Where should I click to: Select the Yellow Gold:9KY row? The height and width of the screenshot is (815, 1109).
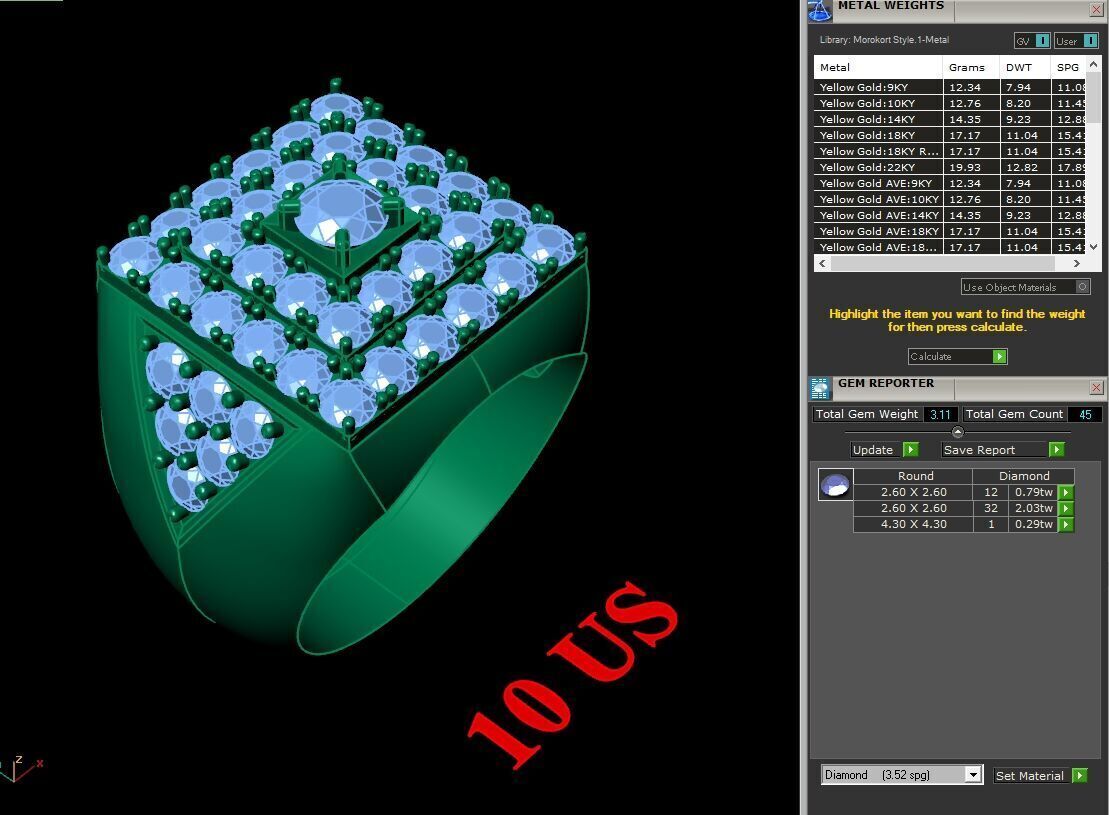pyautogui.click(x=950, y=87)
